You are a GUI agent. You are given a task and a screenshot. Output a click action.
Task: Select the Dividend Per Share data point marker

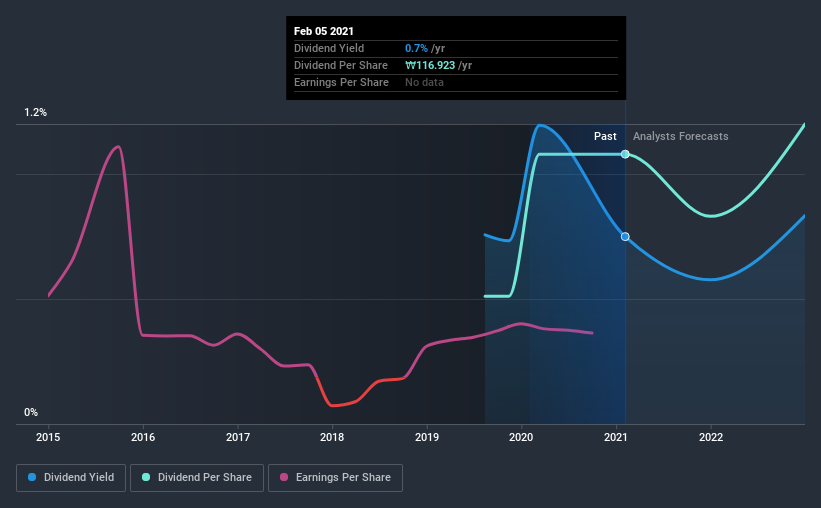(x=625, y=154)
